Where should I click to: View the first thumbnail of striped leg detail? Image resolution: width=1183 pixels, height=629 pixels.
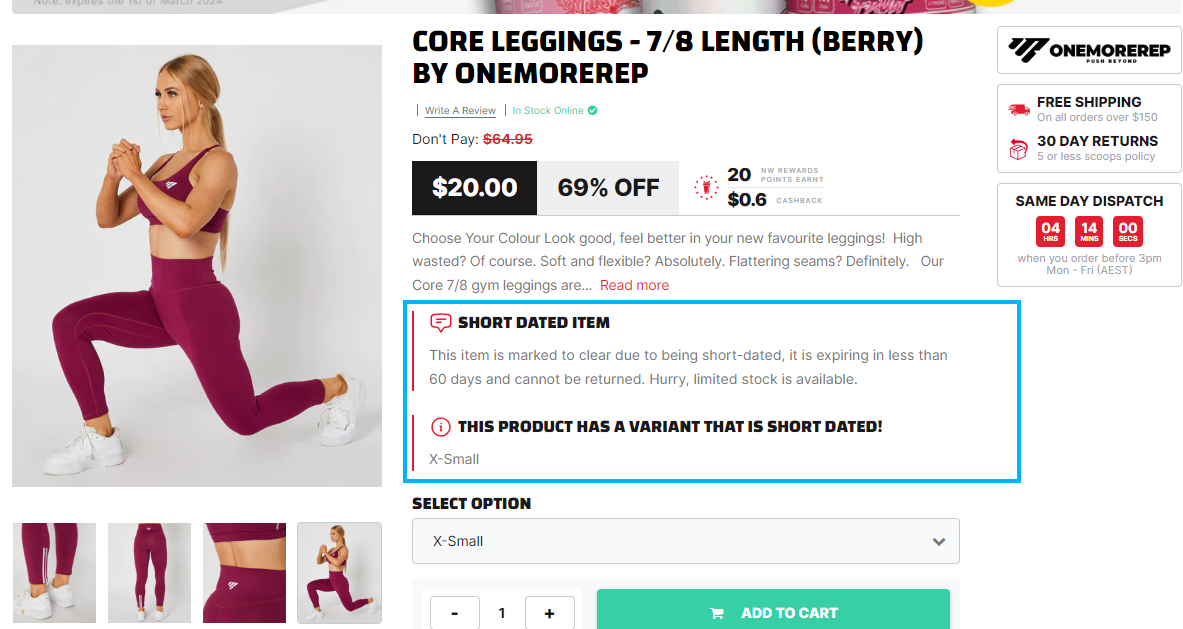click(x=54, y=573)
